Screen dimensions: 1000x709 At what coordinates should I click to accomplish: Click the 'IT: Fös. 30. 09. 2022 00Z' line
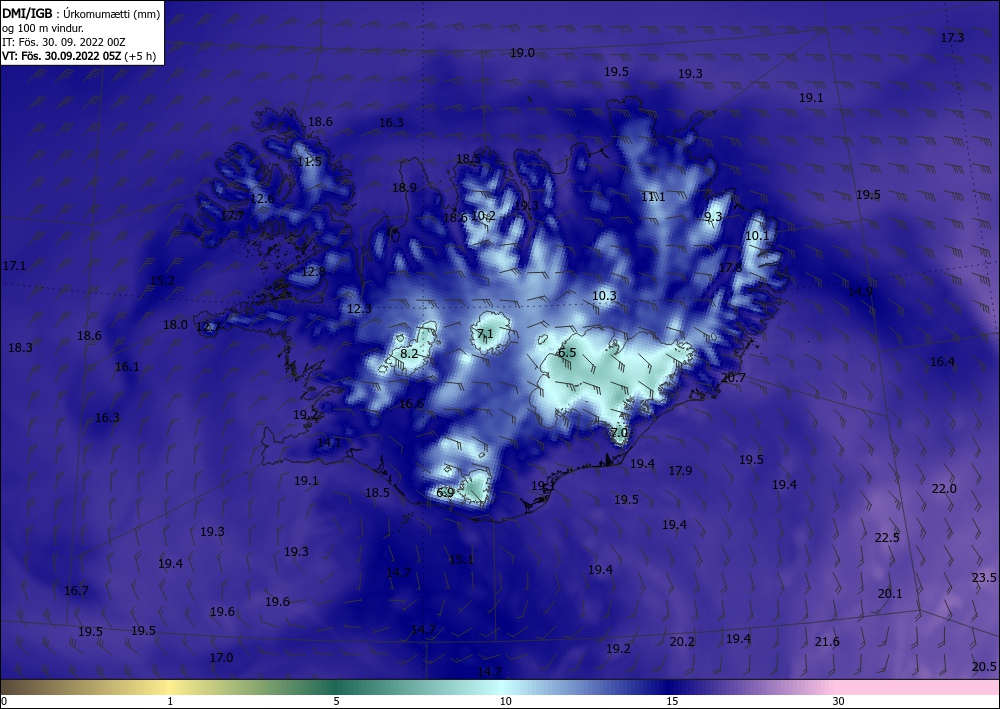pos(64,42)
